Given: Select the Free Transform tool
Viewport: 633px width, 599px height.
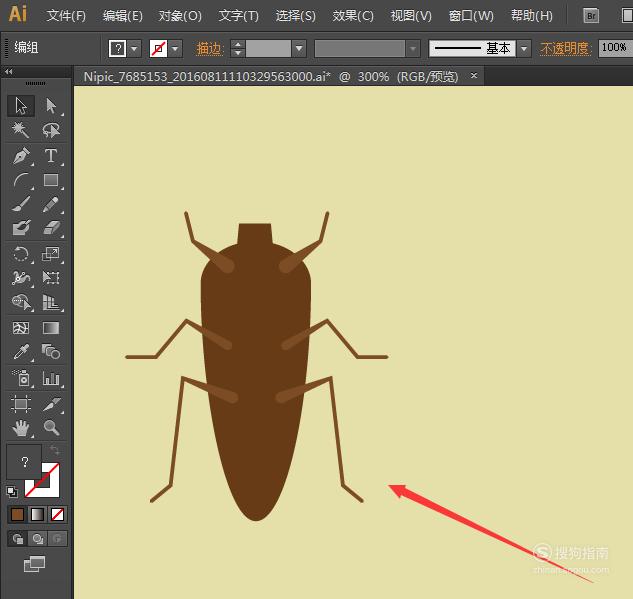Looking at the screenshot, I should (x=51, y=278).
